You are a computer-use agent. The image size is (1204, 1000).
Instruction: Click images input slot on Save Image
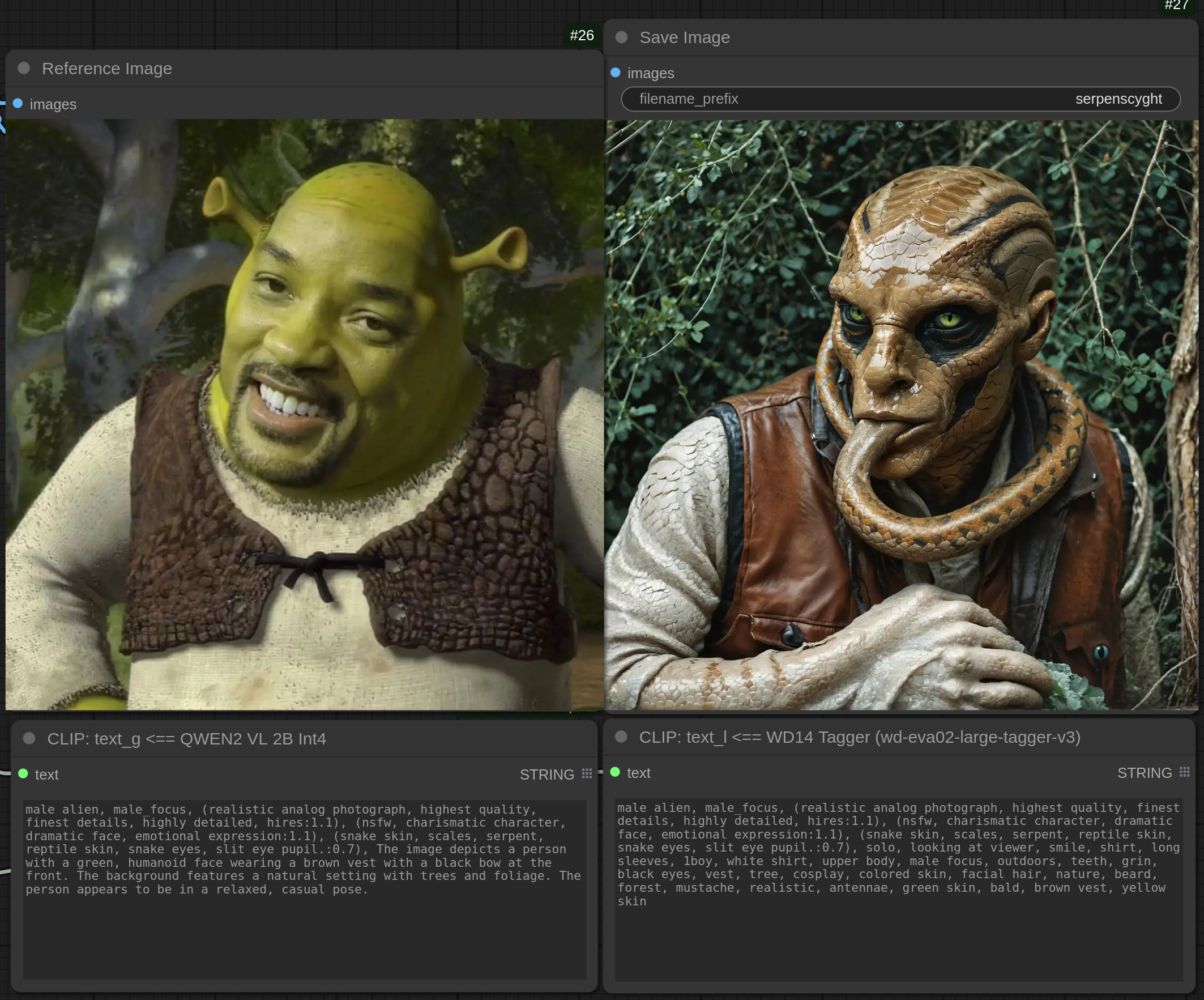(616, 73)
